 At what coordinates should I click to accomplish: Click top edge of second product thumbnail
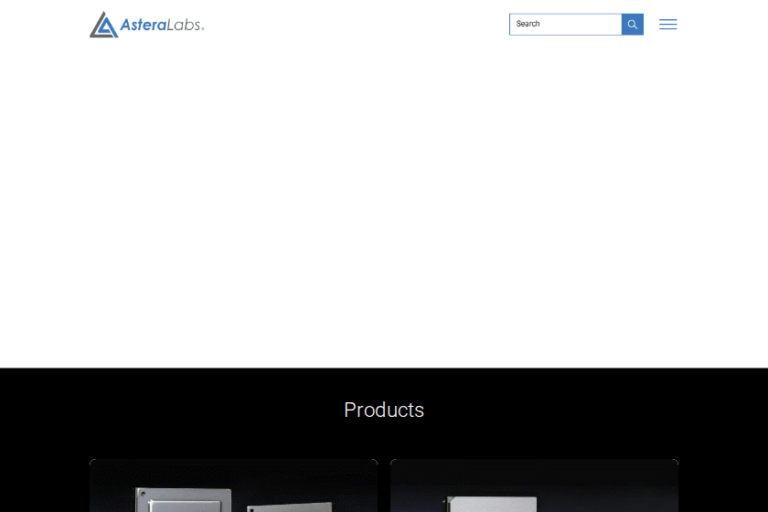(534, 462)
